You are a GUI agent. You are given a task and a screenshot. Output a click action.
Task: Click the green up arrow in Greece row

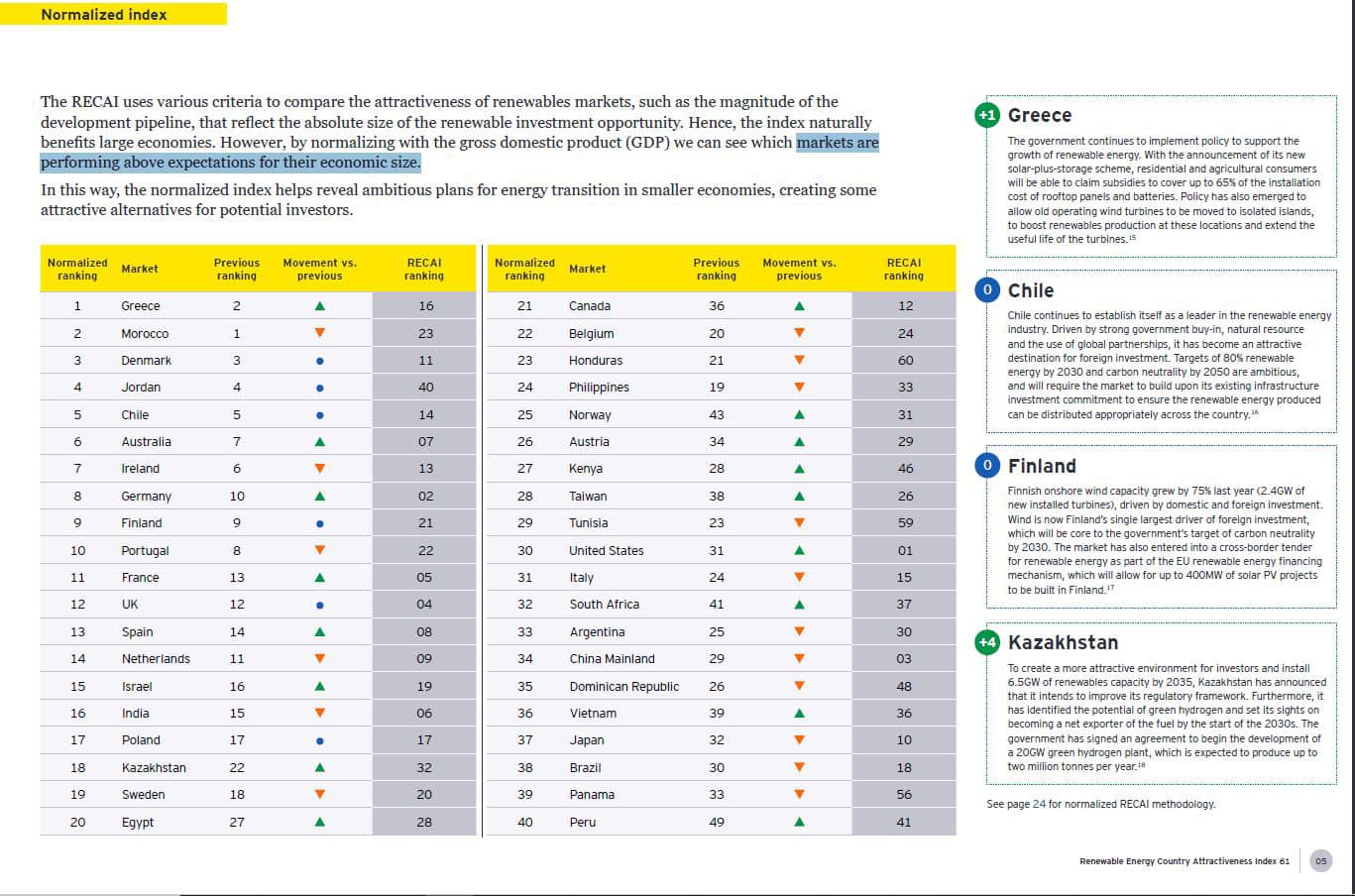(319, 306)
